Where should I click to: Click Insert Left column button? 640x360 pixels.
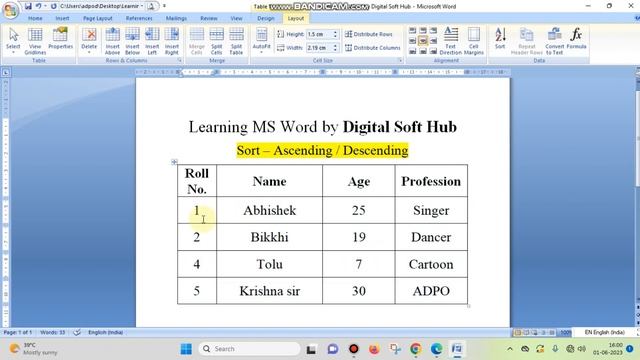(x=152, y=41)
